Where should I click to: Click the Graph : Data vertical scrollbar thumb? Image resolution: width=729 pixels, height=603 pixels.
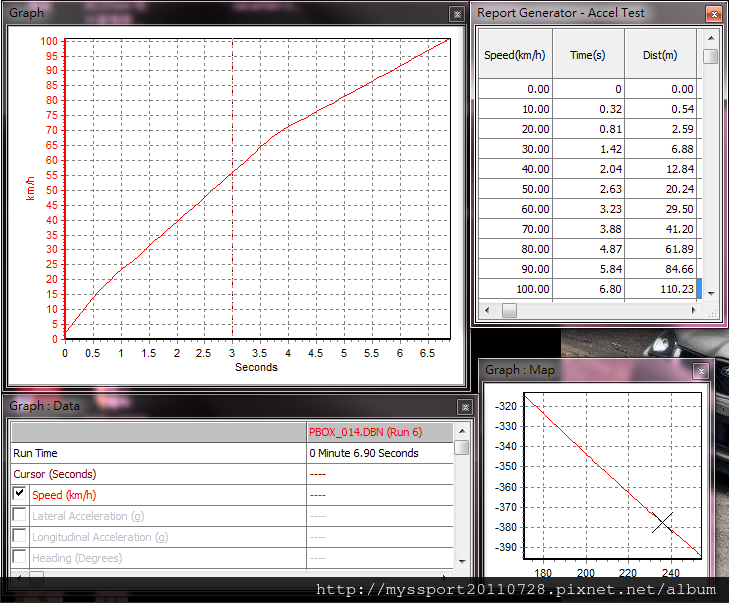point(462,447)
